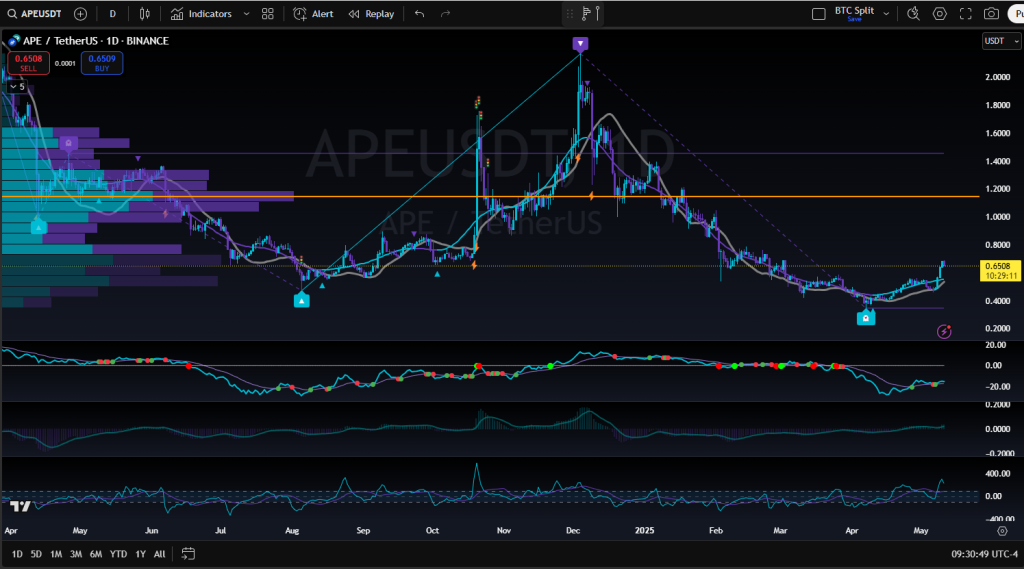Click the teal marker at April 2024 low
Image resolution: width=1024 pixels, height=569 pixels.
click(39, 227)
